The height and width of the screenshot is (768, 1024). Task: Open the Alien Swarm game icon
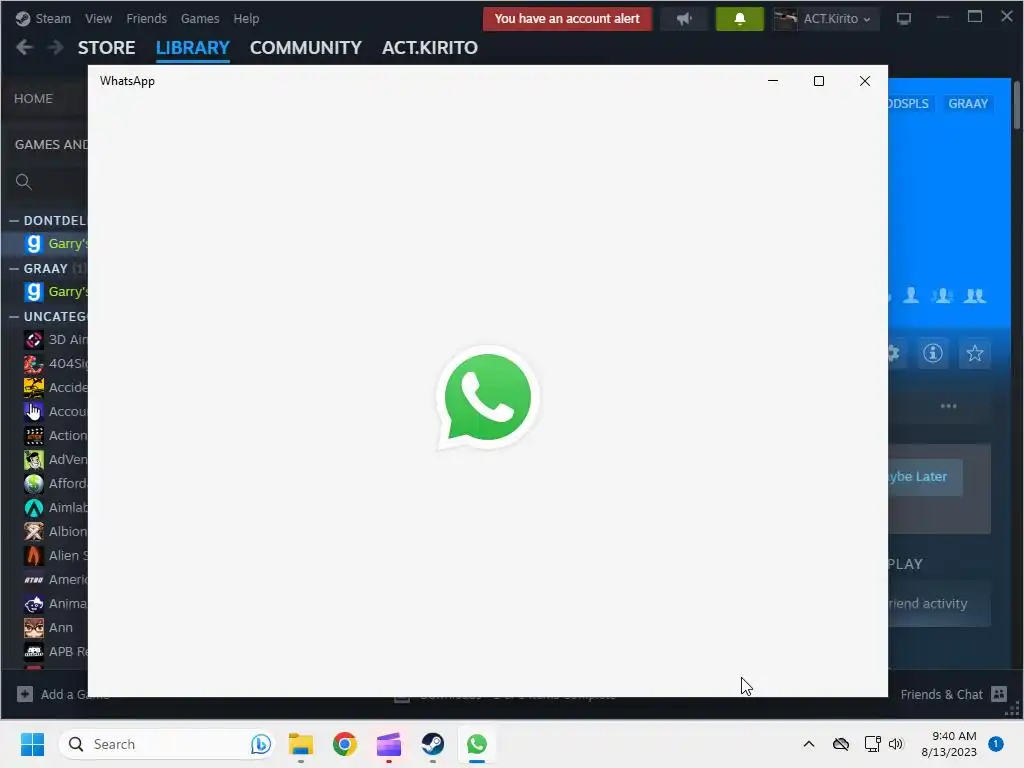point(33,556)
